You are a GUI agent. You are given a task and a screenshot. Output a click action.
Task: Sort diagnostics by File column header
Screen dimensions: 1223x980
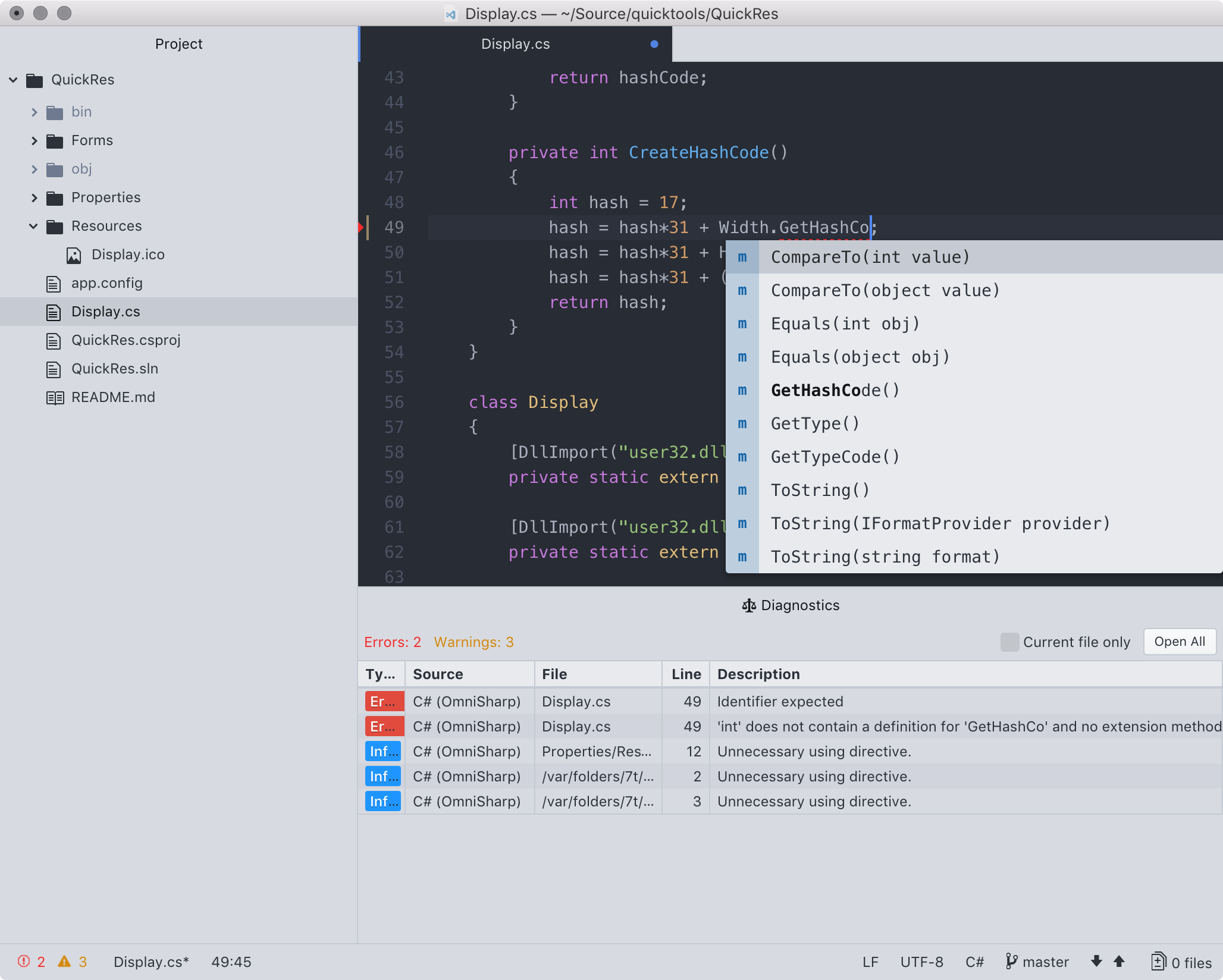tap(598, 674)
